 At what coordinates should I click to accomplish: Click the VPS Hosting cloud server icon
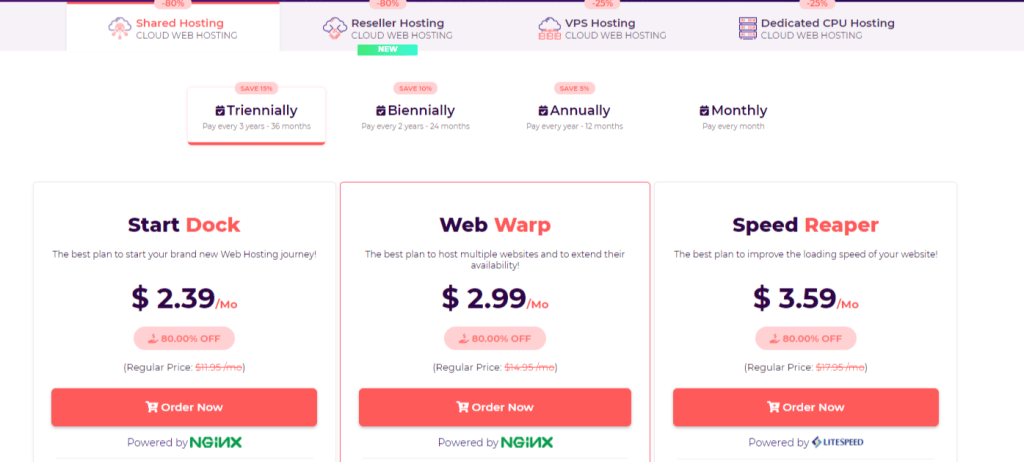tap(550, 28)
